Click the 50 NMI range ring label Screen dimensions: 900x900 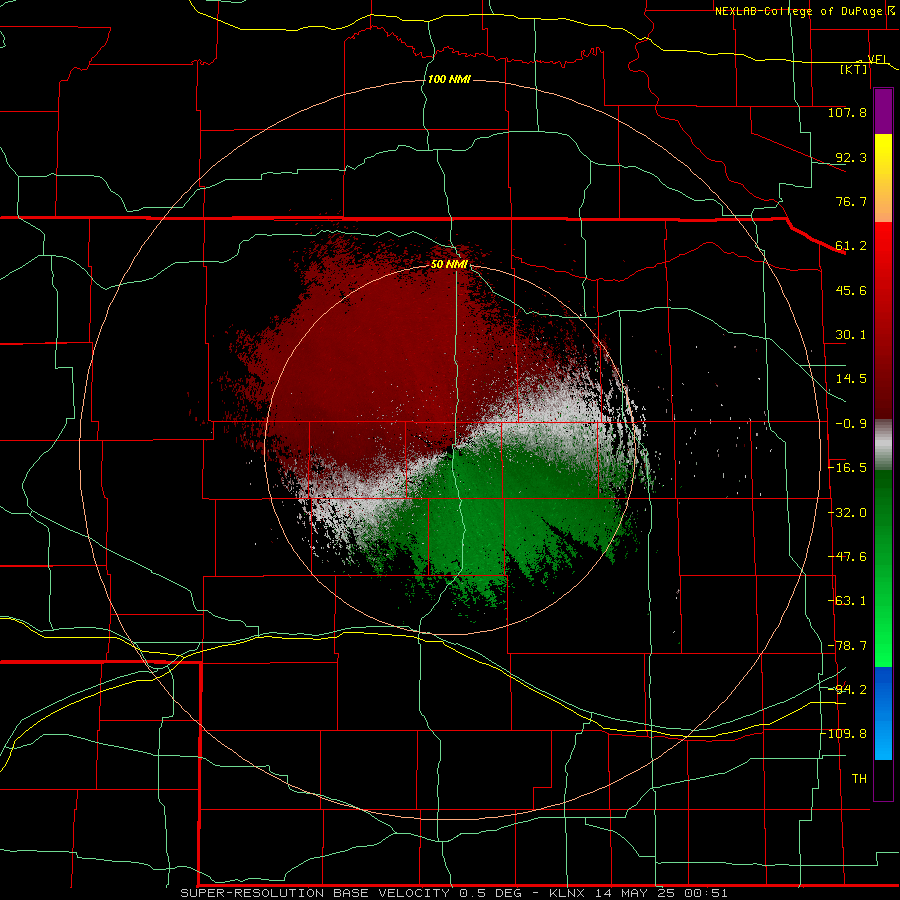point(449,265)
